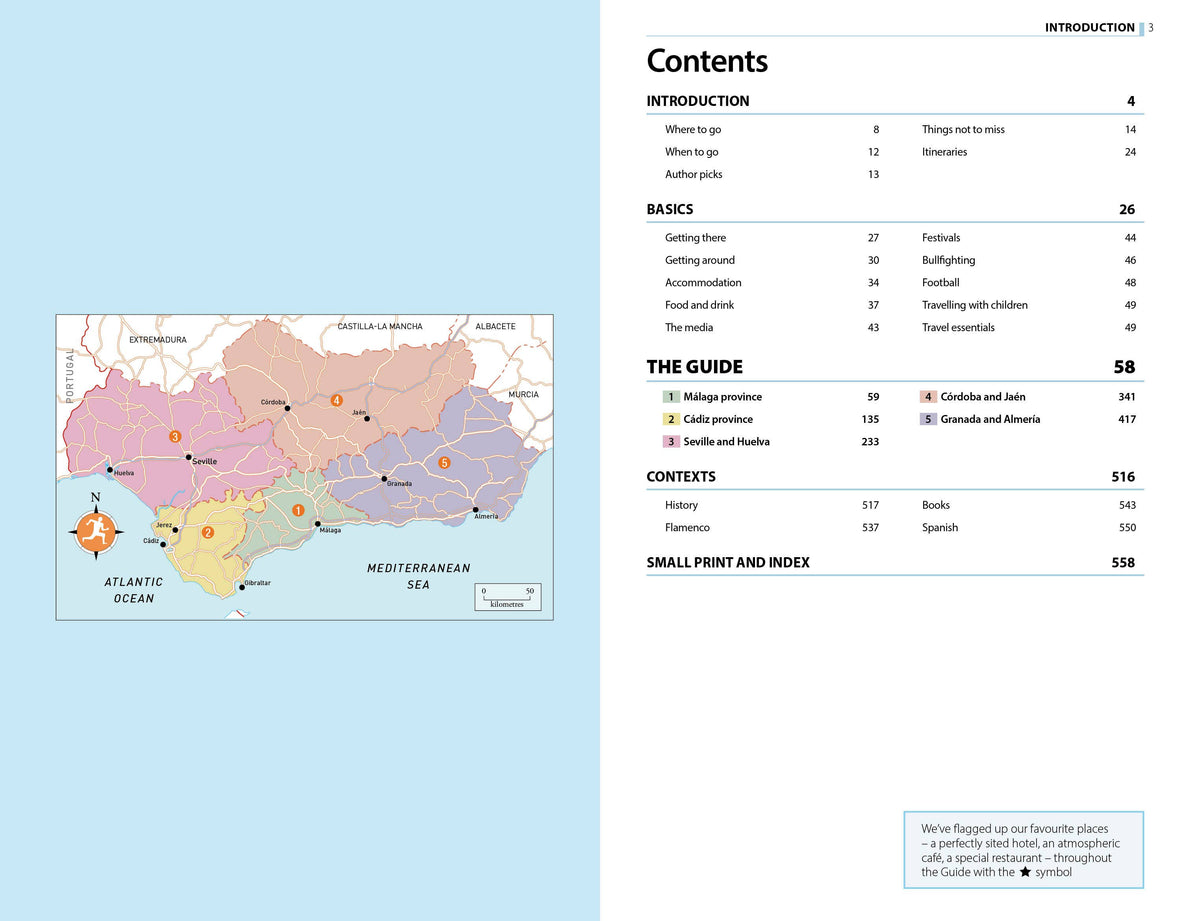Click orange region marker 4 near Córdoba
Screen dimensions: 1200x921
click(337, 401)
